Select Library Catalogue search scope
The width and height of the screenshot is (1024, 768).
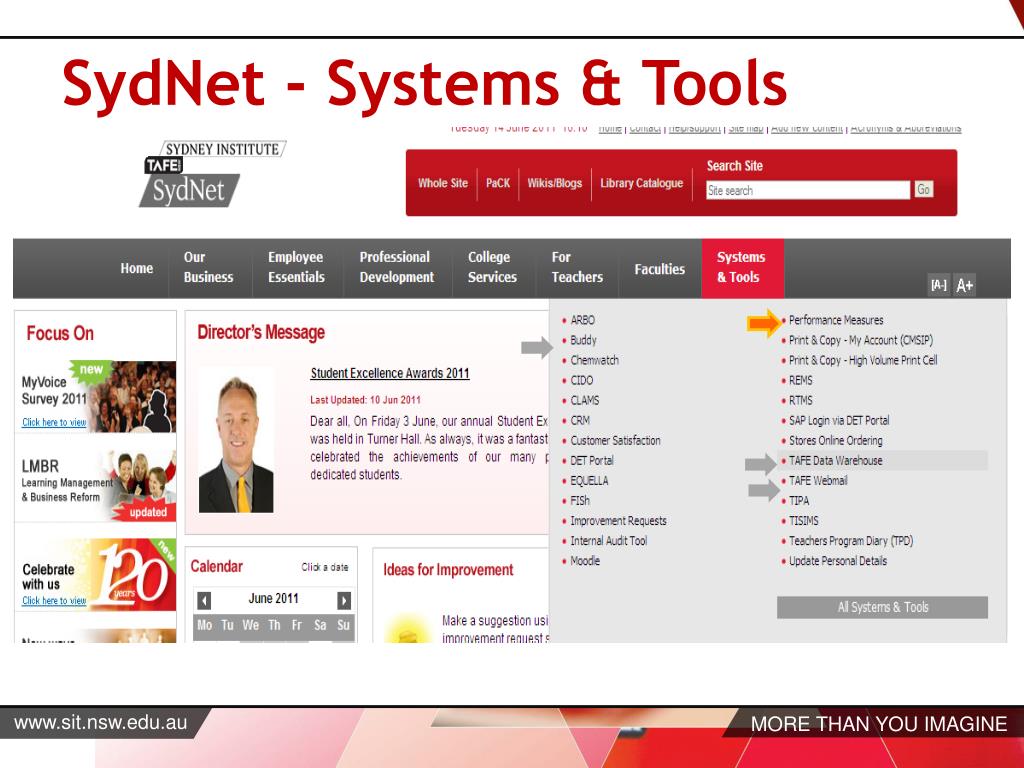pos(641,184)
